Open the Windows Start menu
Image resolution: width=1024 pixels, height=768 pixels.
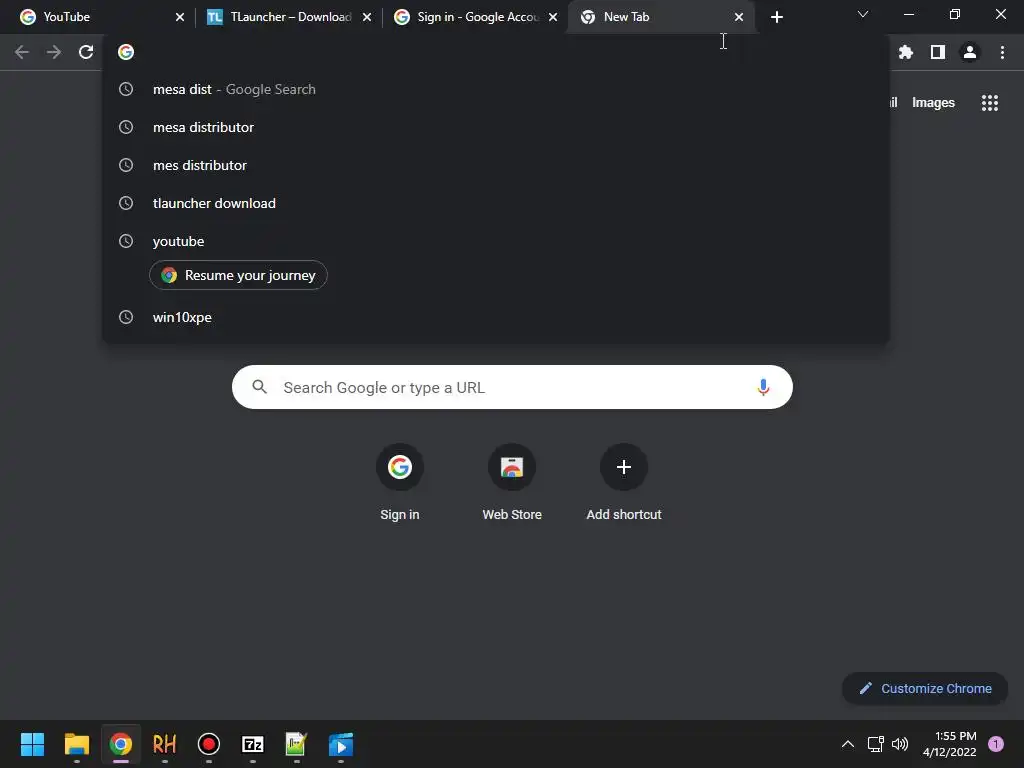(x=32, y=744)
